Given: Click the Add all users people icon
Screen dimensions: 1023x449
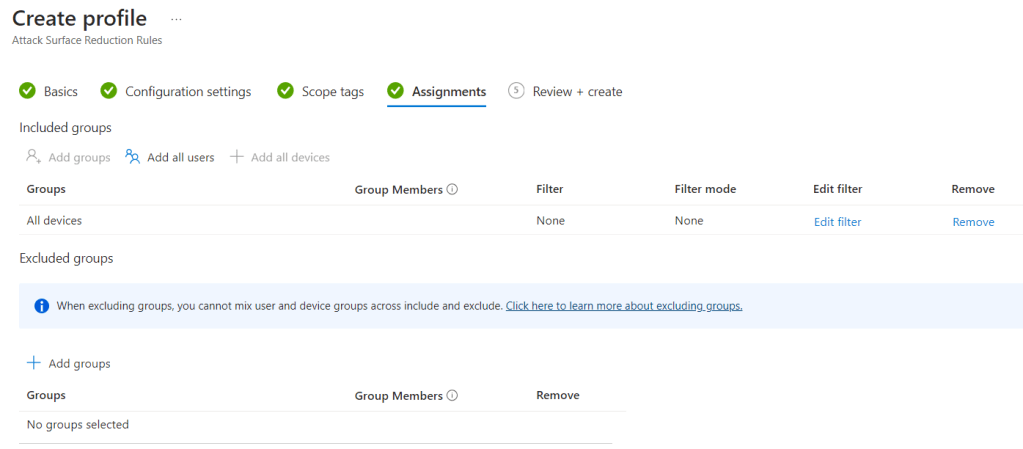Looking at the screenshot, I should click(132, 157).
